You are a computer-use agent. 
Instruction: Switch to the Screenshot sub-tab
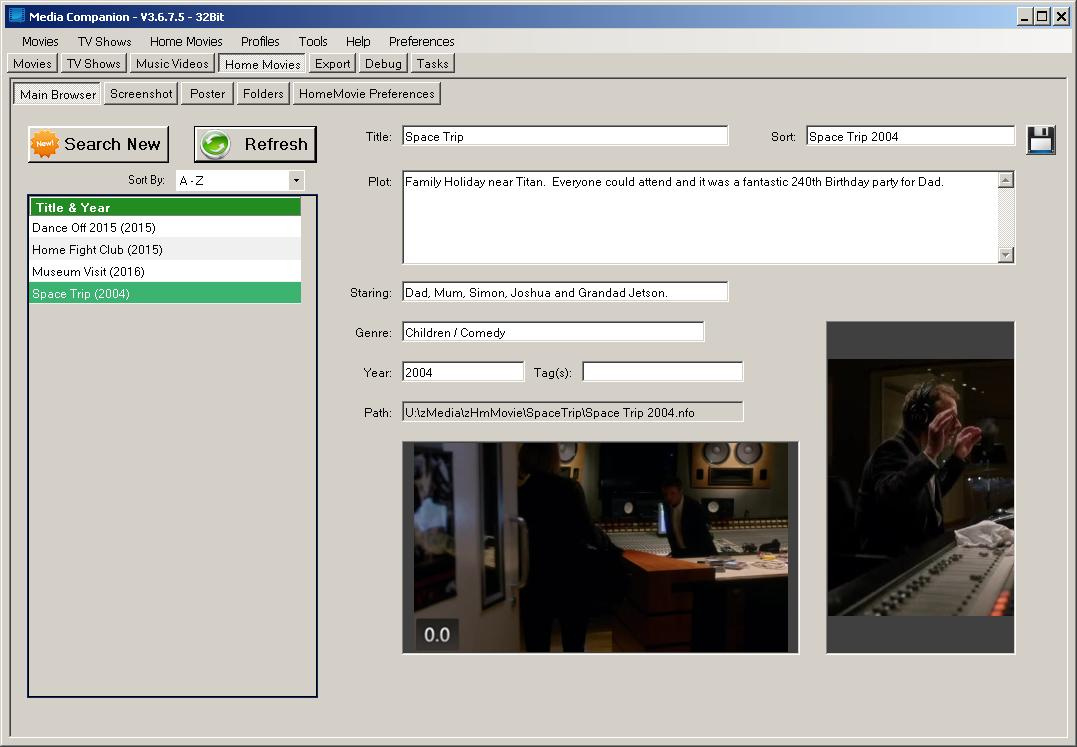pyautogui.click(x=141, y=93)
